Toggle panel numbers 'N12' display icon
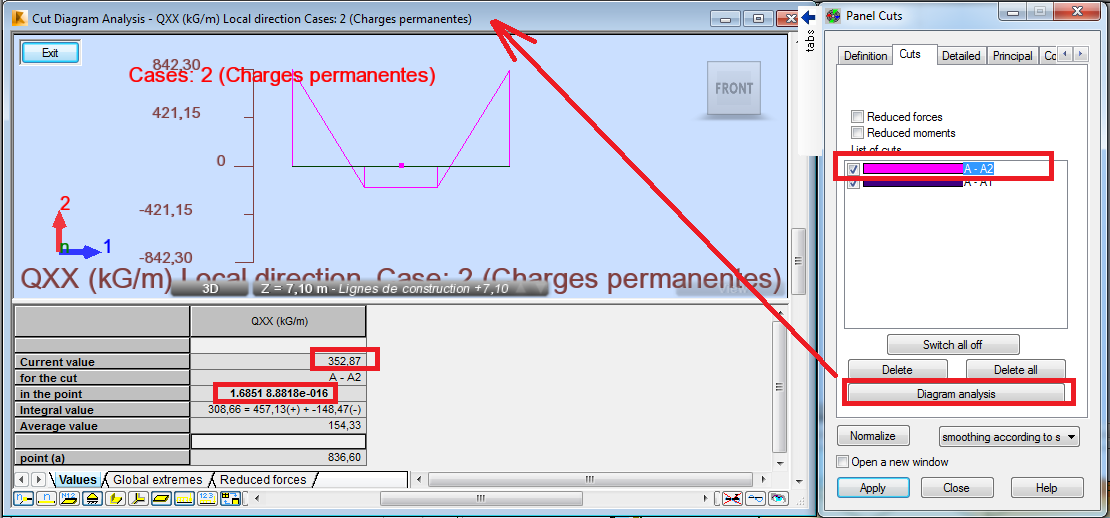The height and width of the screenshot is (518, 1110). click(69, 498)
